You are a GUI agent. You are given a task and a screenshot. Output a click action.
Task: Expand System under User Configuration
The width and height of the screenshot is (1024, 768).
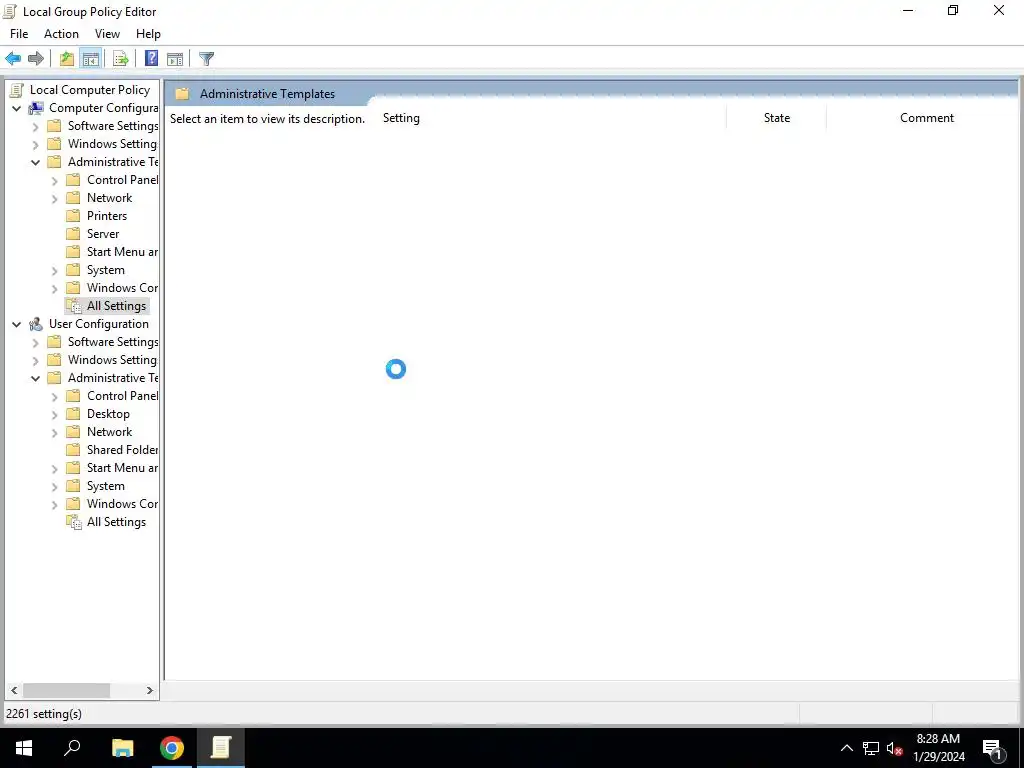pyautogui.click(x=55, y=487)
